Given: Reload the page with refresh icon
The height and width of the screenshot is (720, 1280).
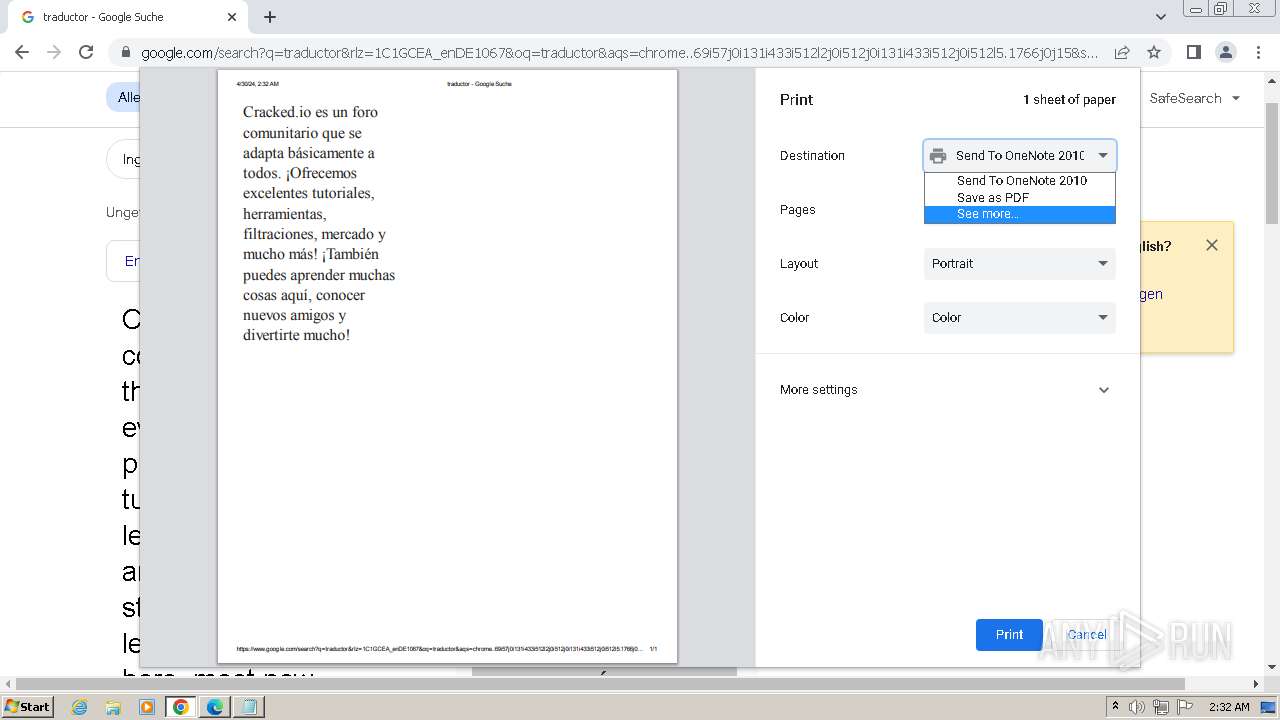Looking at the screenshot, I should [x=86, y=52].
